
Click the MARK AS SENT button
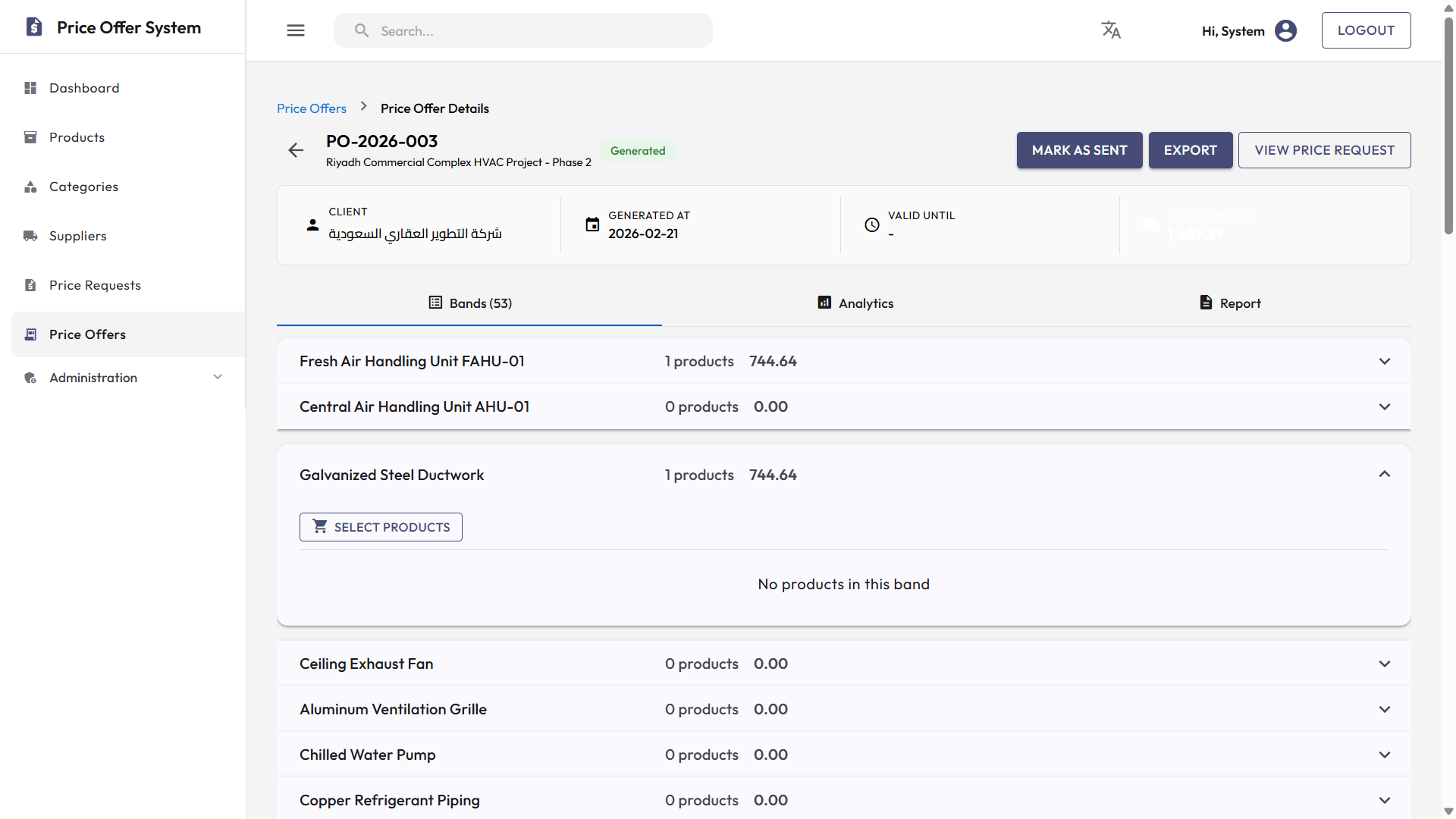point(1079,150)
